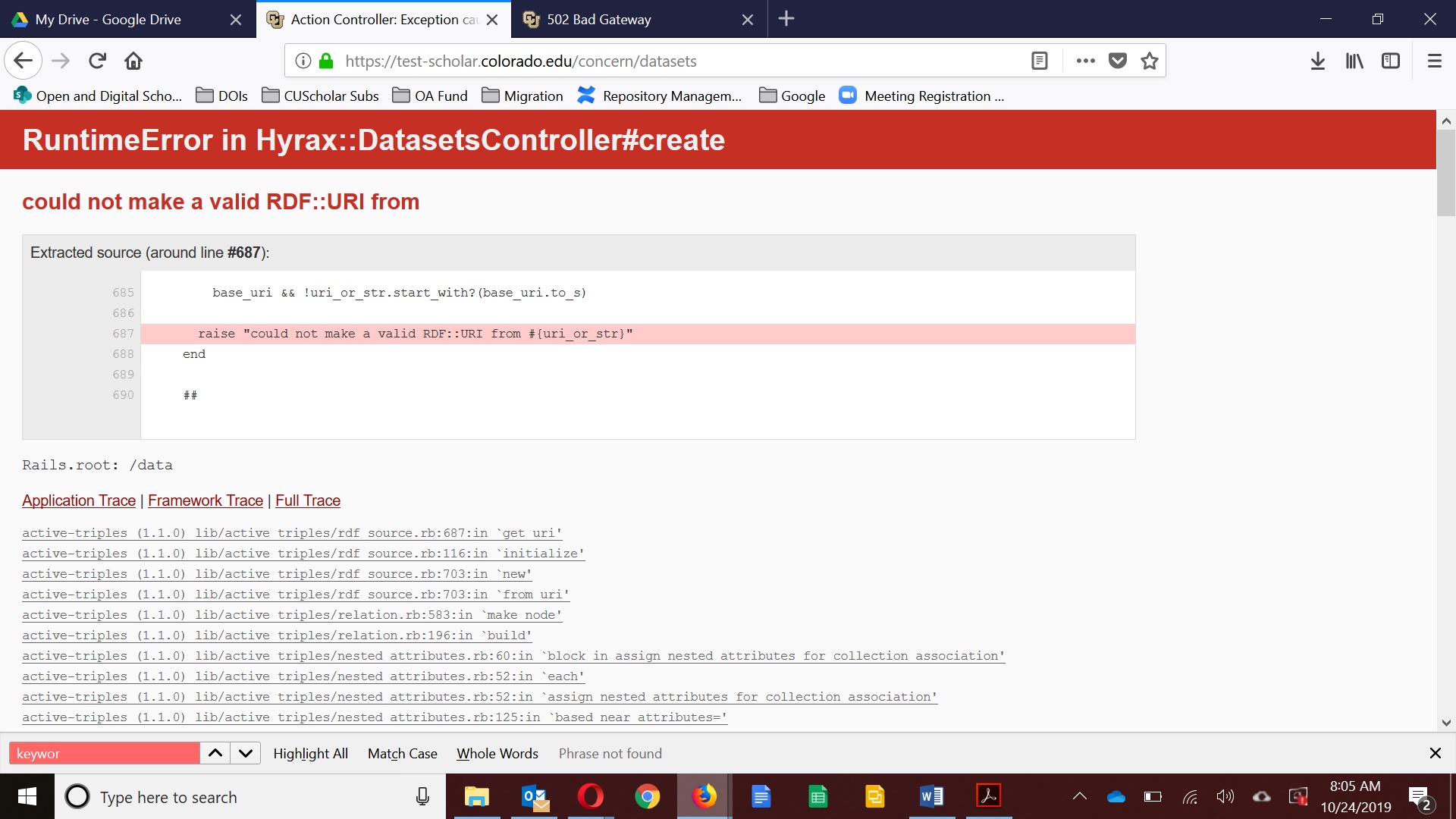1456x819 pixels.
Task: Show the Framework Trace
Action: tap(206, 500)
